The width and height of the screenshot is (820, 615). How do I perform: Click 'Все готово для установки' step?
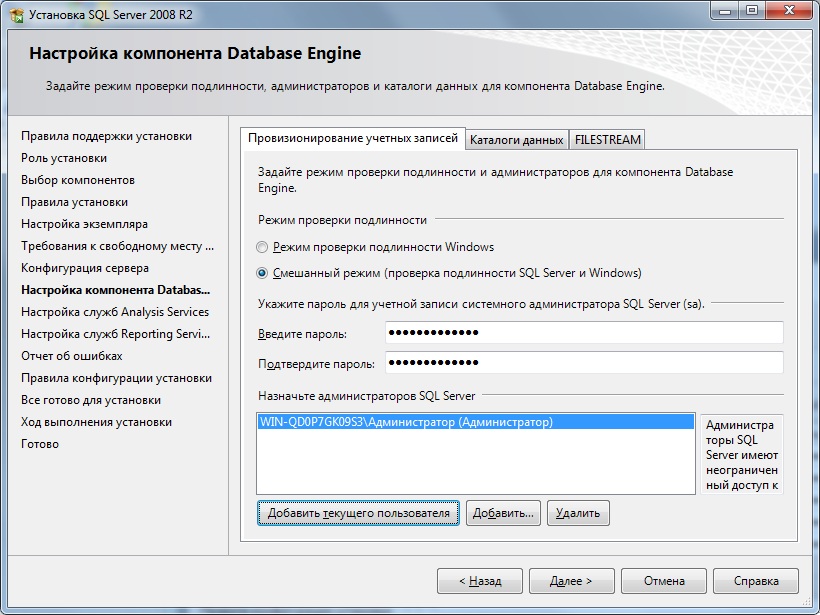[91, 400]
